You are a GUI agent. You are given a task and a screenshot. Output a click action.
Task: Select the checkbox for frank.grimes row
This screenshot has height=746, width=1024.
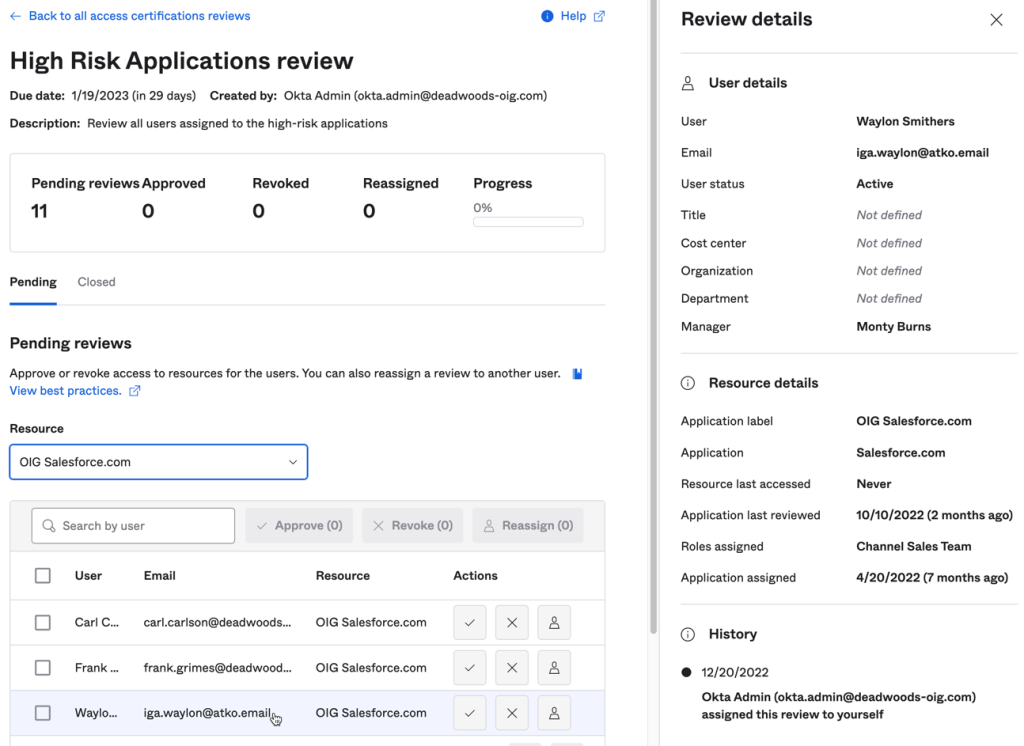pyautogui.click(x=43, y=668)
